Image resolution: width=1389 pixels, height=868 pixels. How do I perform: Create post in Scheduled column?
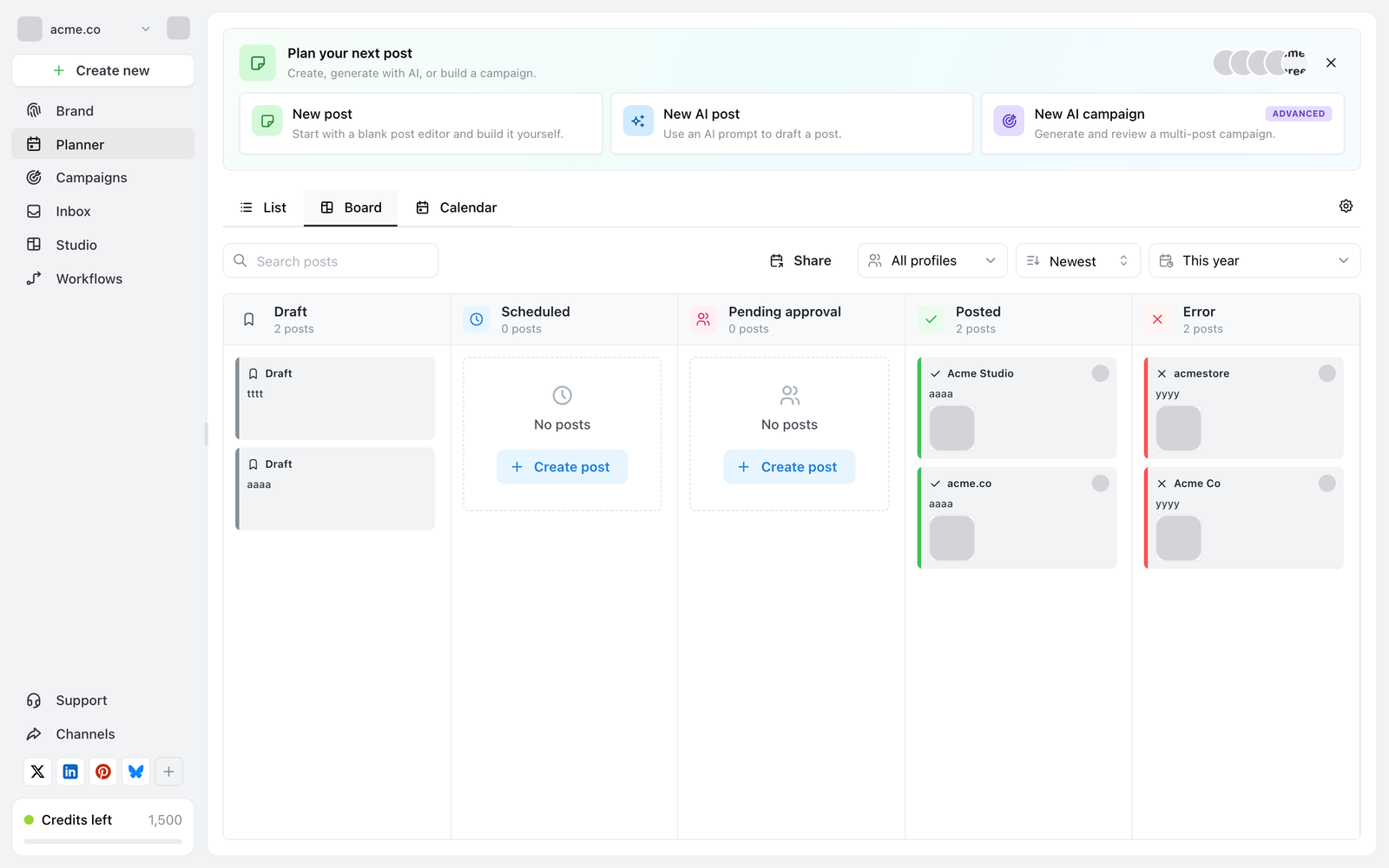click(562, 467)
